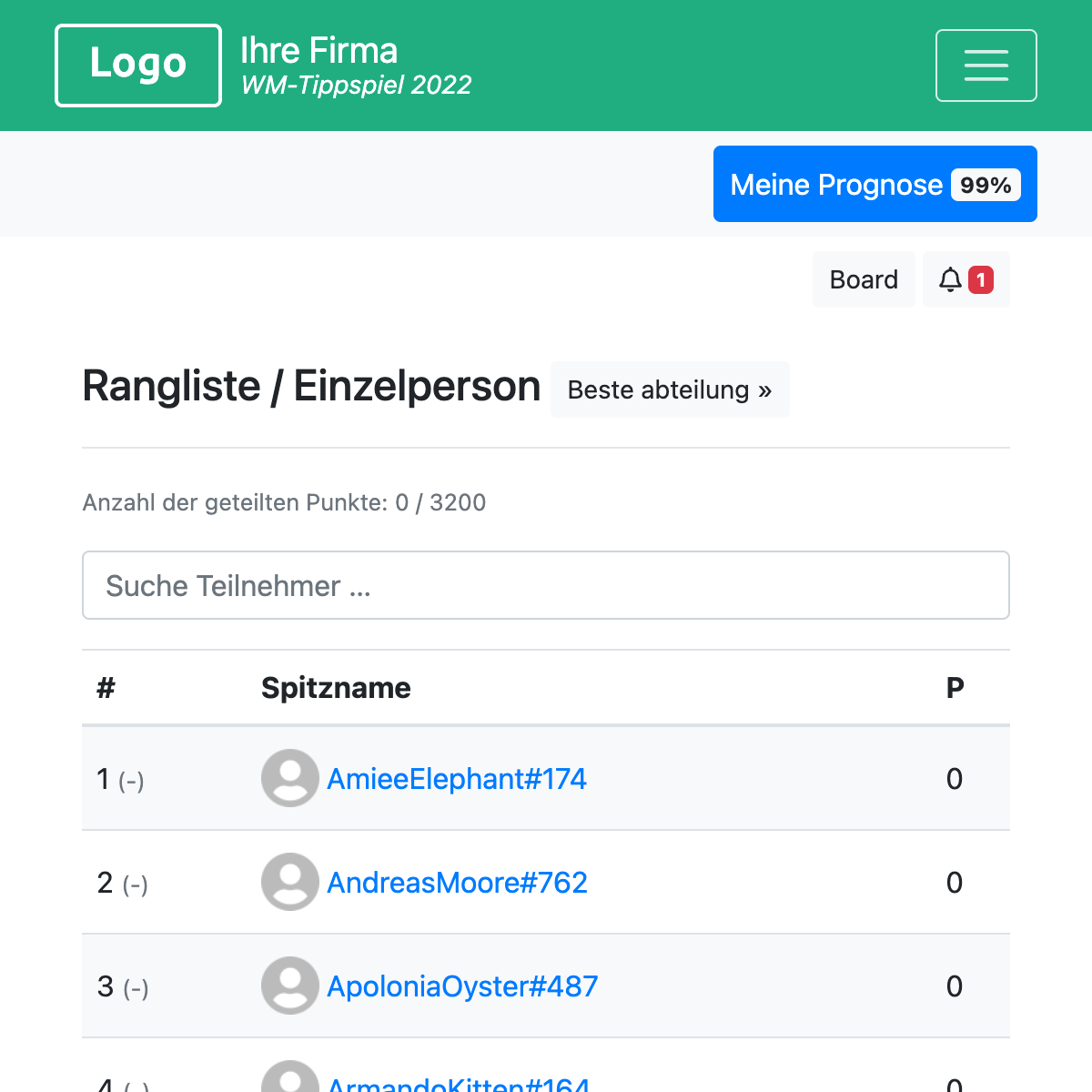Expand rank change indicator next to rank 1
The width and height of the screenshot is (1092, 1092).
(133, 781)
